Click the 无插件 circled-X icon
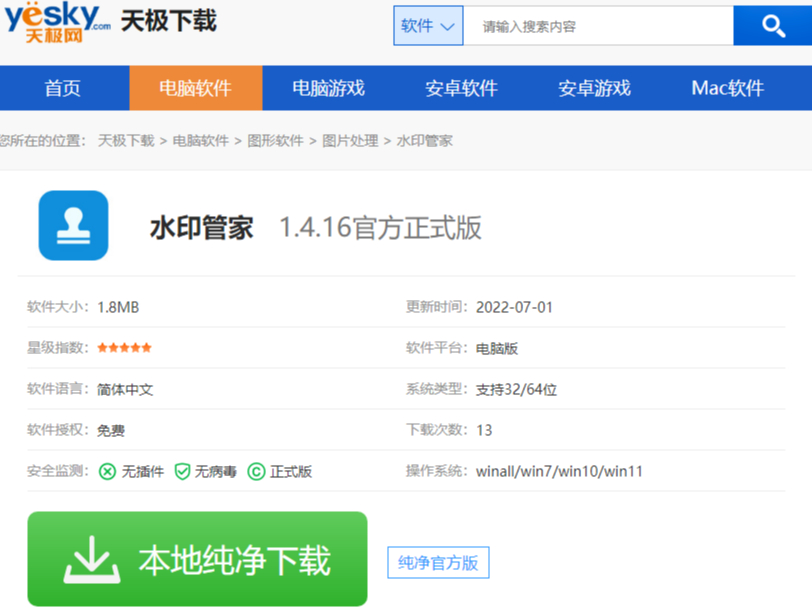812x609 pixels. [107, 472]
